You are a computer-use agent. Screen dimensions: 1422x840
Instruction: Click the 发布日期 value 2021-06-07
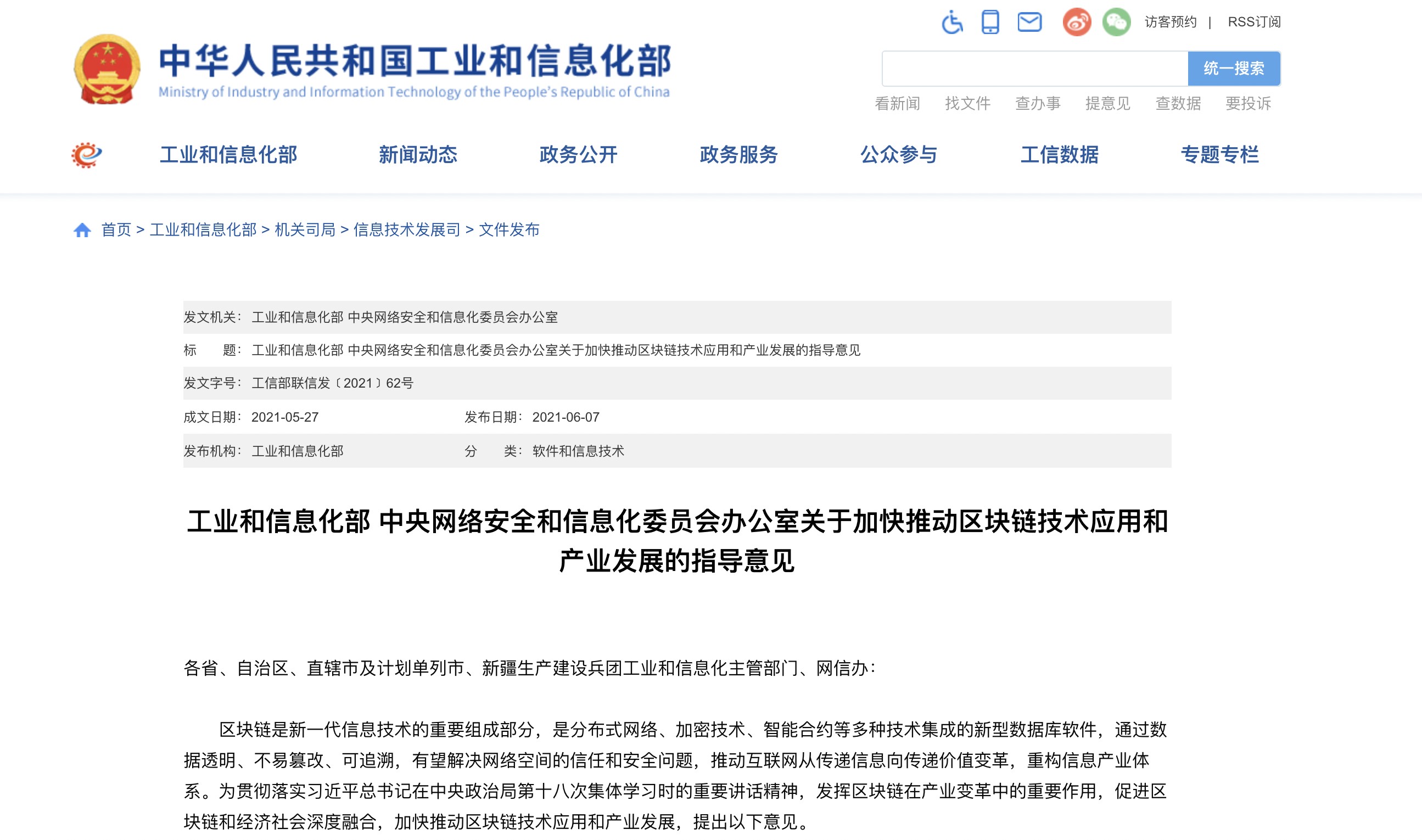pyautogui.click(x=566, y=417)
